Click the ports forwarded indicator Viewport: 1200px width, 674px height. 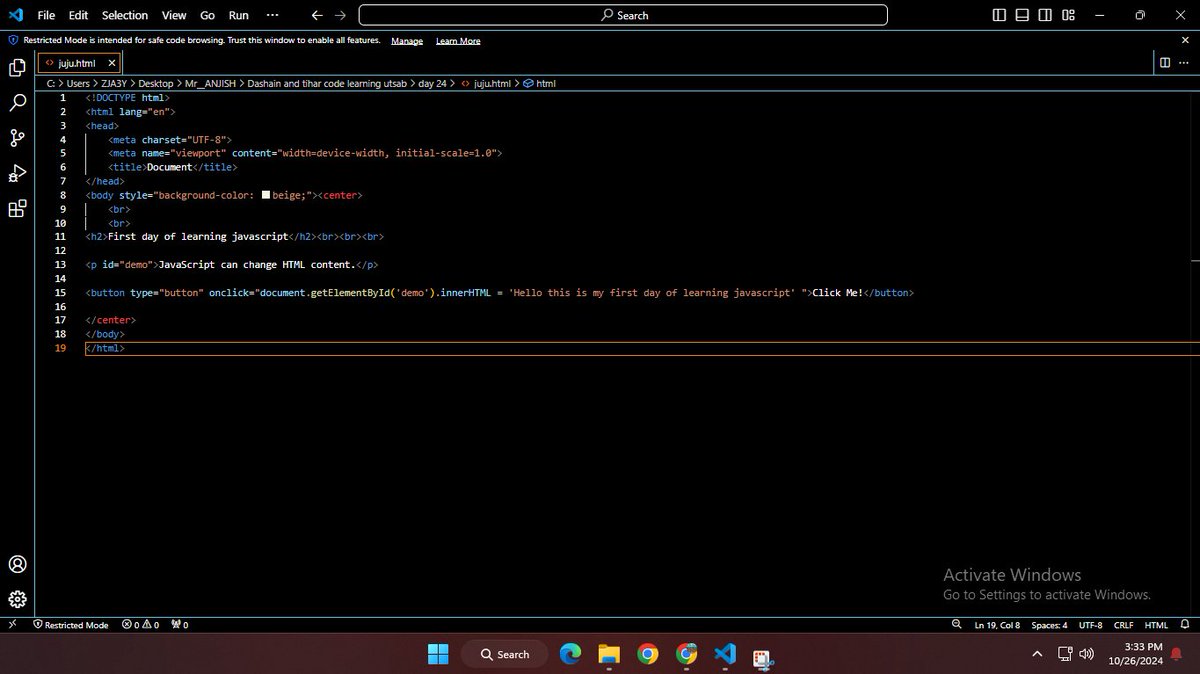pyautogui.click(x=180, y=624)
